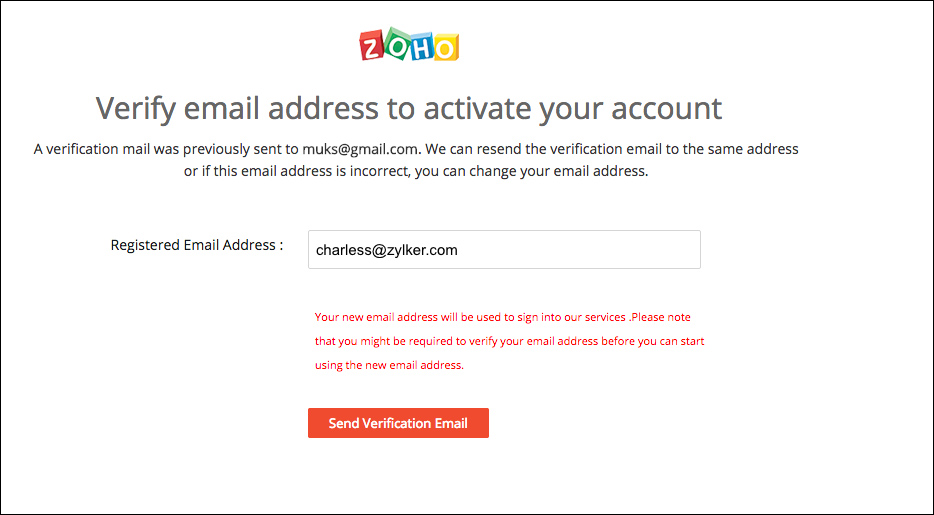Click red notice line starting "that you might"
The width and height of the screenshot is (934, 515).
(510, 341)
